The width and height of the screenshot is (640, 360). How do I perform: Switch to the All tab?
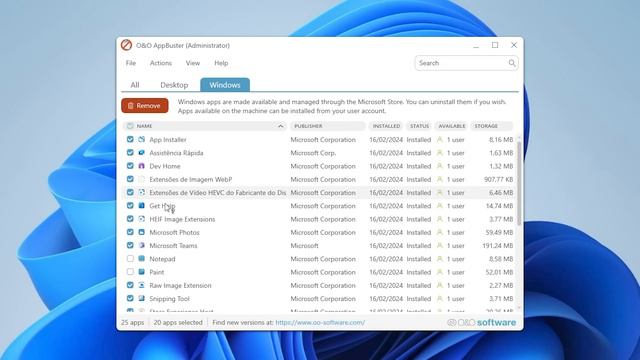[x=135, y=85]
